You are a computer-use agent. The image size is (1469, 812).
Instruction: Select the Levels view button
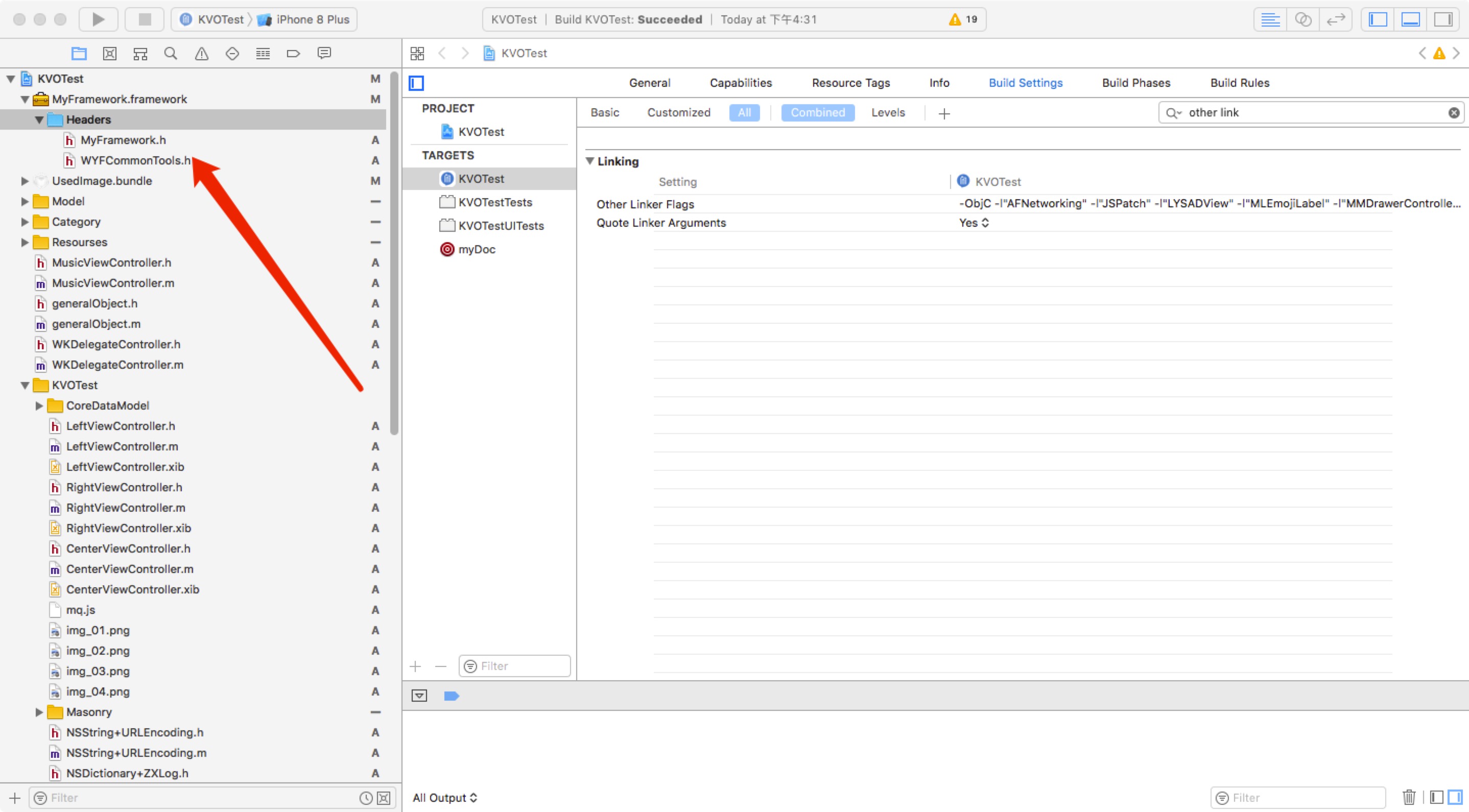887,112
